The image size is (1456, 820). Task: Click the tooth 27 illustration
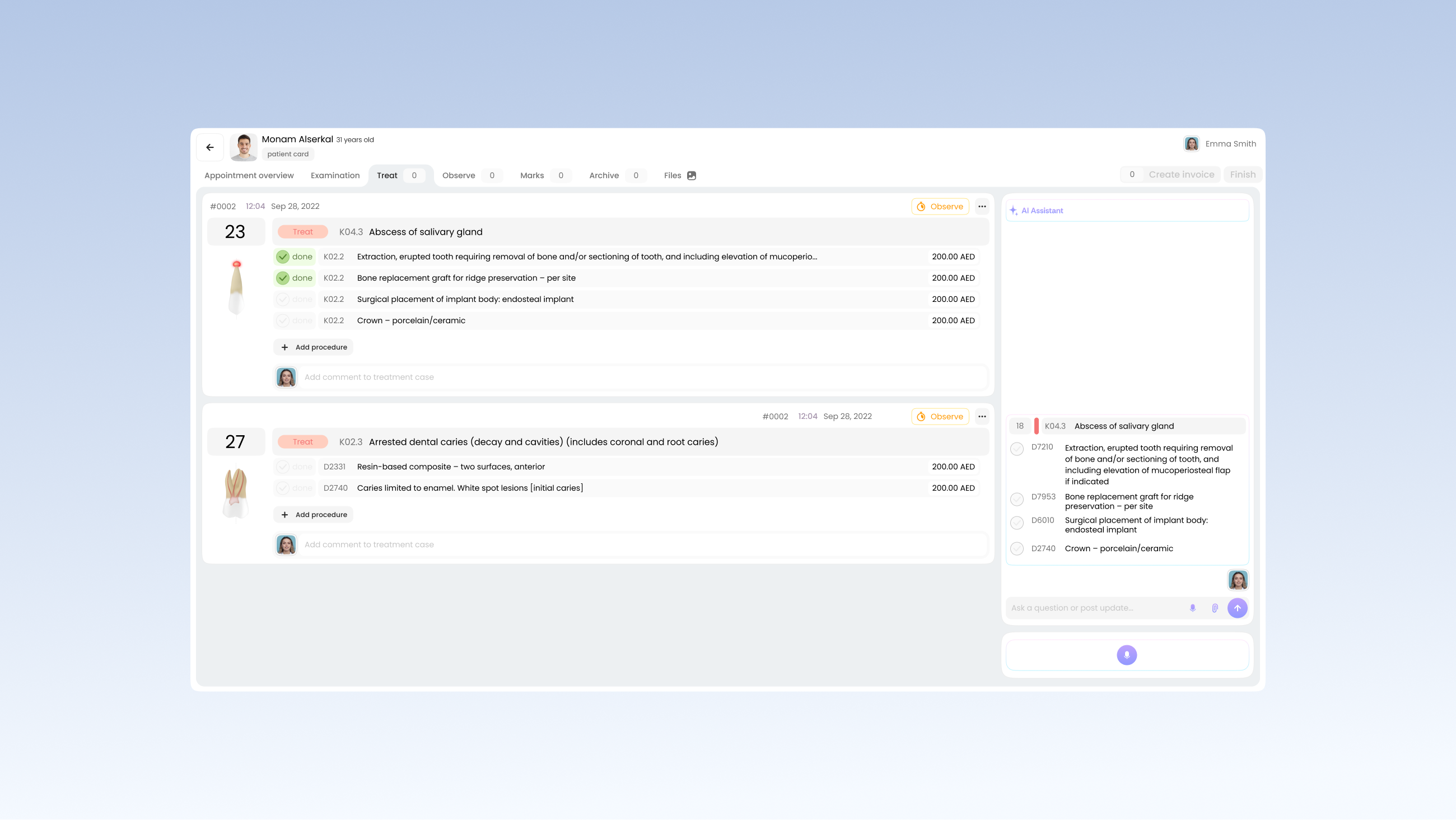(236, 493)
